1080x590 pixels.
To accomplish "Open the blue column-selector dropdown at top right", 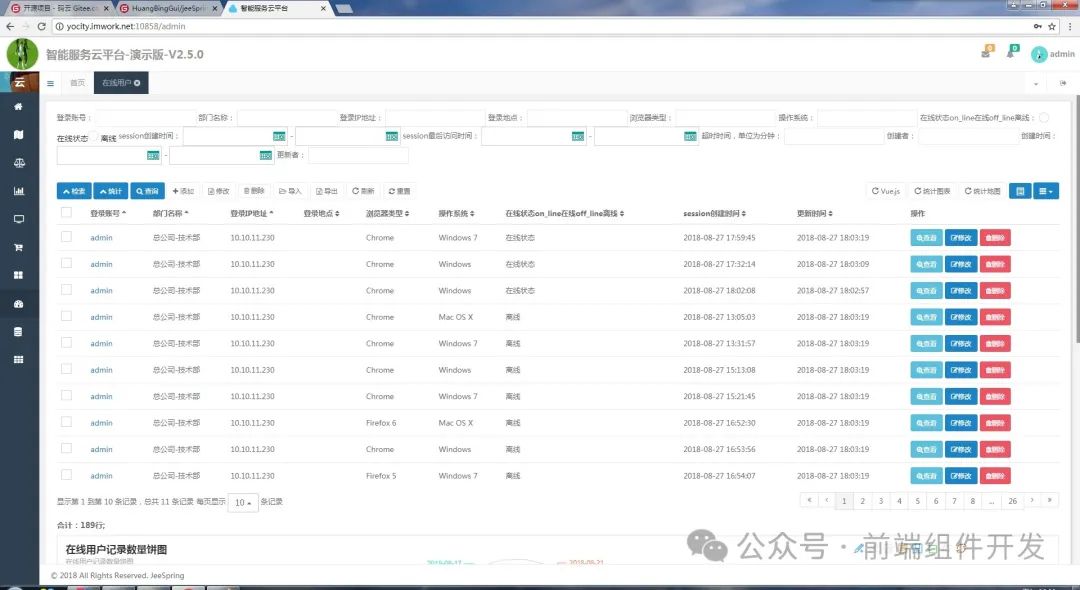I will click(x=1046, y=190).
